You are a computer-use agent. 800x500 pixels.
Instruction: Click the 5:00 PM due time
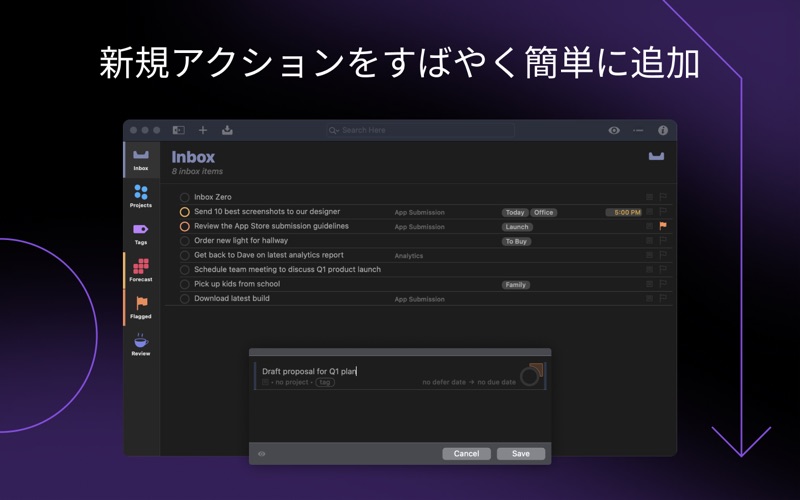(x=623, y=212)
